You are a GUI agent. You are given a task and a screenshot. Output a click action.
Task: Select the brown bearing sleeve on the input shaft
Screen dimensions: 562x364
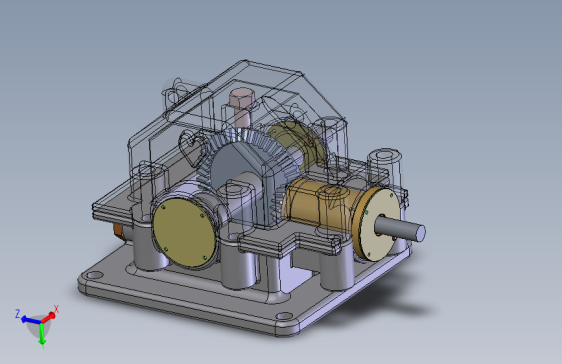point(317,204)
